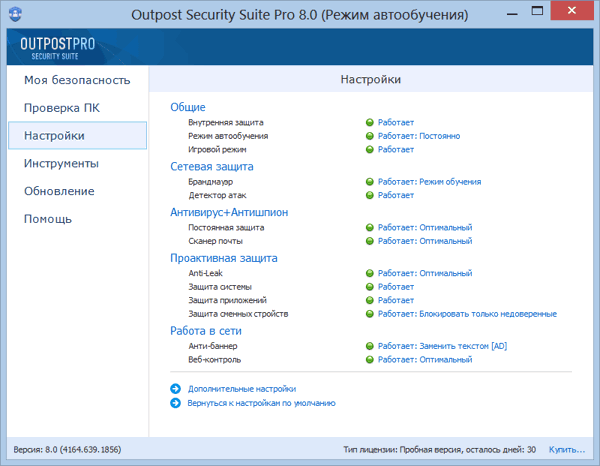Open the Моя безопасность section

[x=77, y=80]
